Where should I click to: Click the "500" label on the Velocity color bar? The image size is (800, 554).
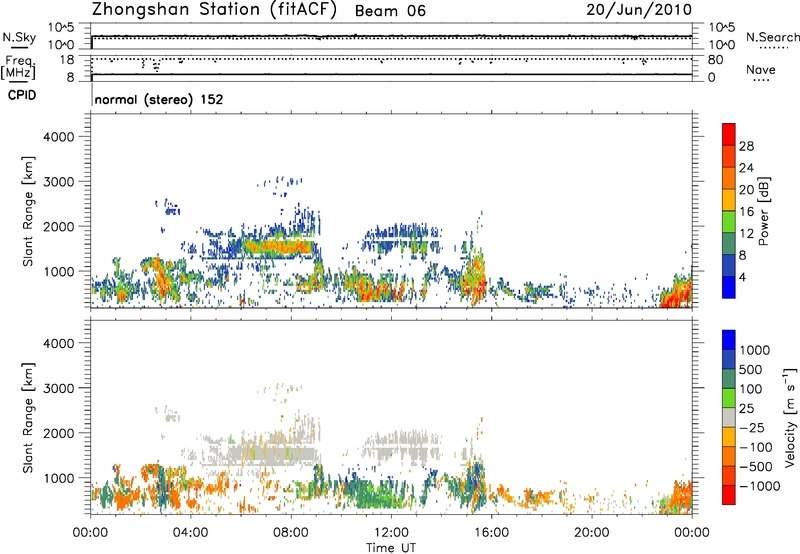coord(749,370)
